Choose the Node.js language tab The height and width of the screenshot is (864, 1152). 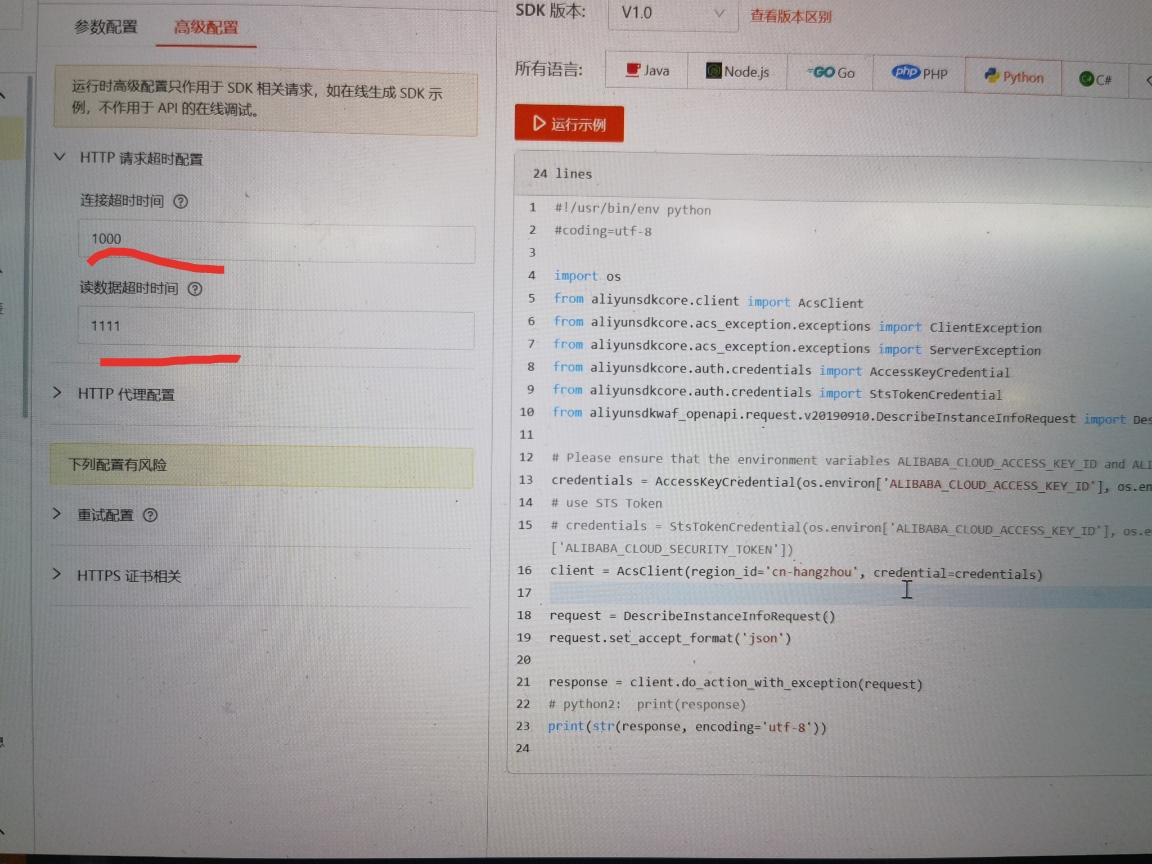click(737, 71)
